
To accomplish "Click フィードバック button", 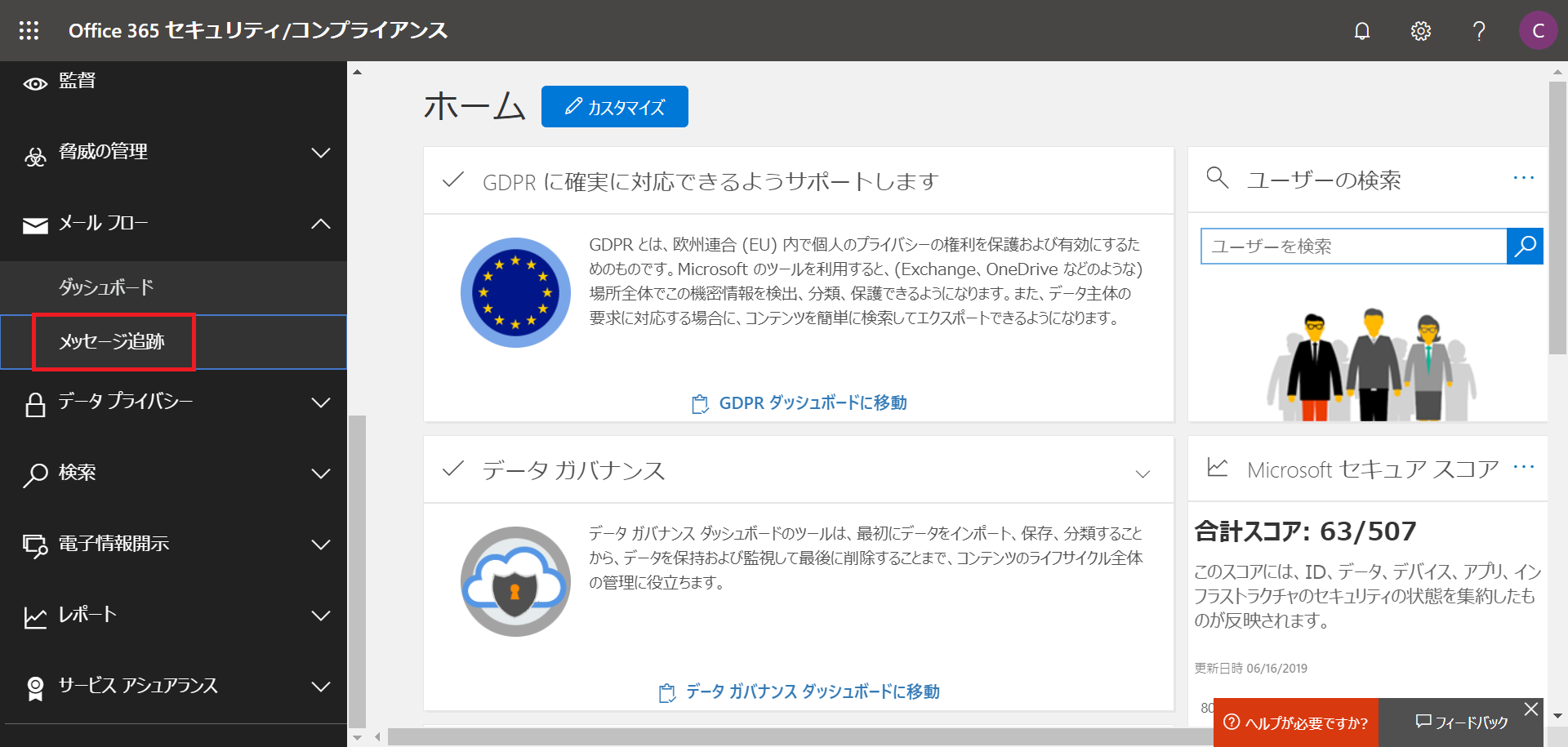I will [x=1462, y=723].
